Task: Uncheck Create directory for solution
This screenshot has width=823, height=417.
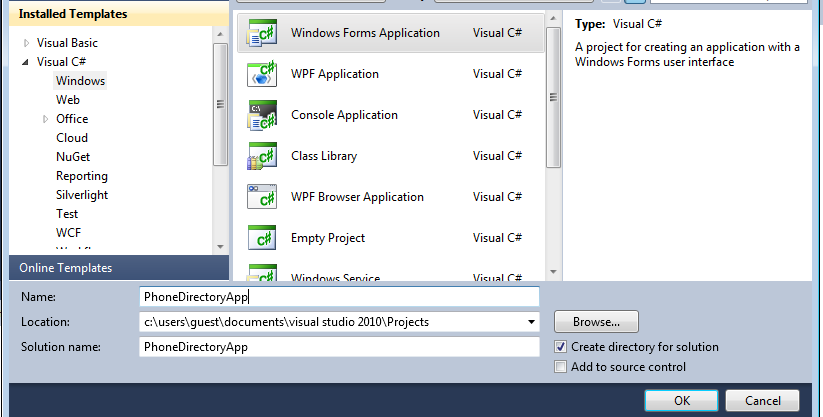Action: point(561,347)
